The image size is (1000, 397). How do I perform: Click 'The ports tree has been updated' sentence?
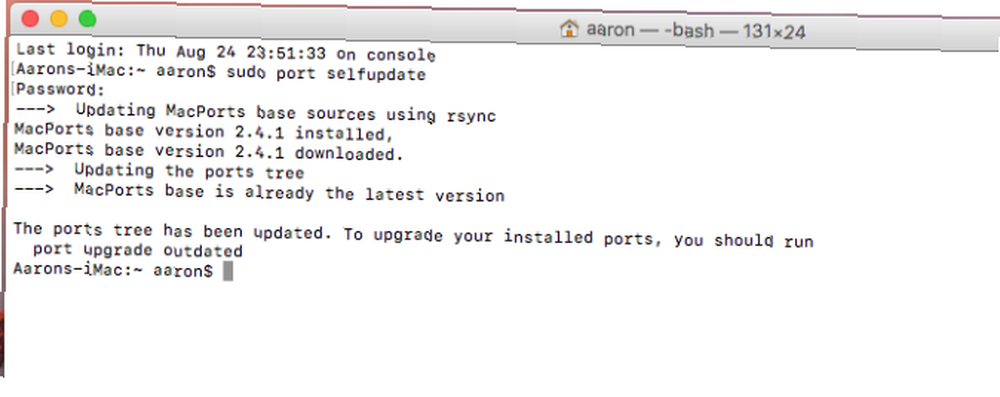pos(172,231)
